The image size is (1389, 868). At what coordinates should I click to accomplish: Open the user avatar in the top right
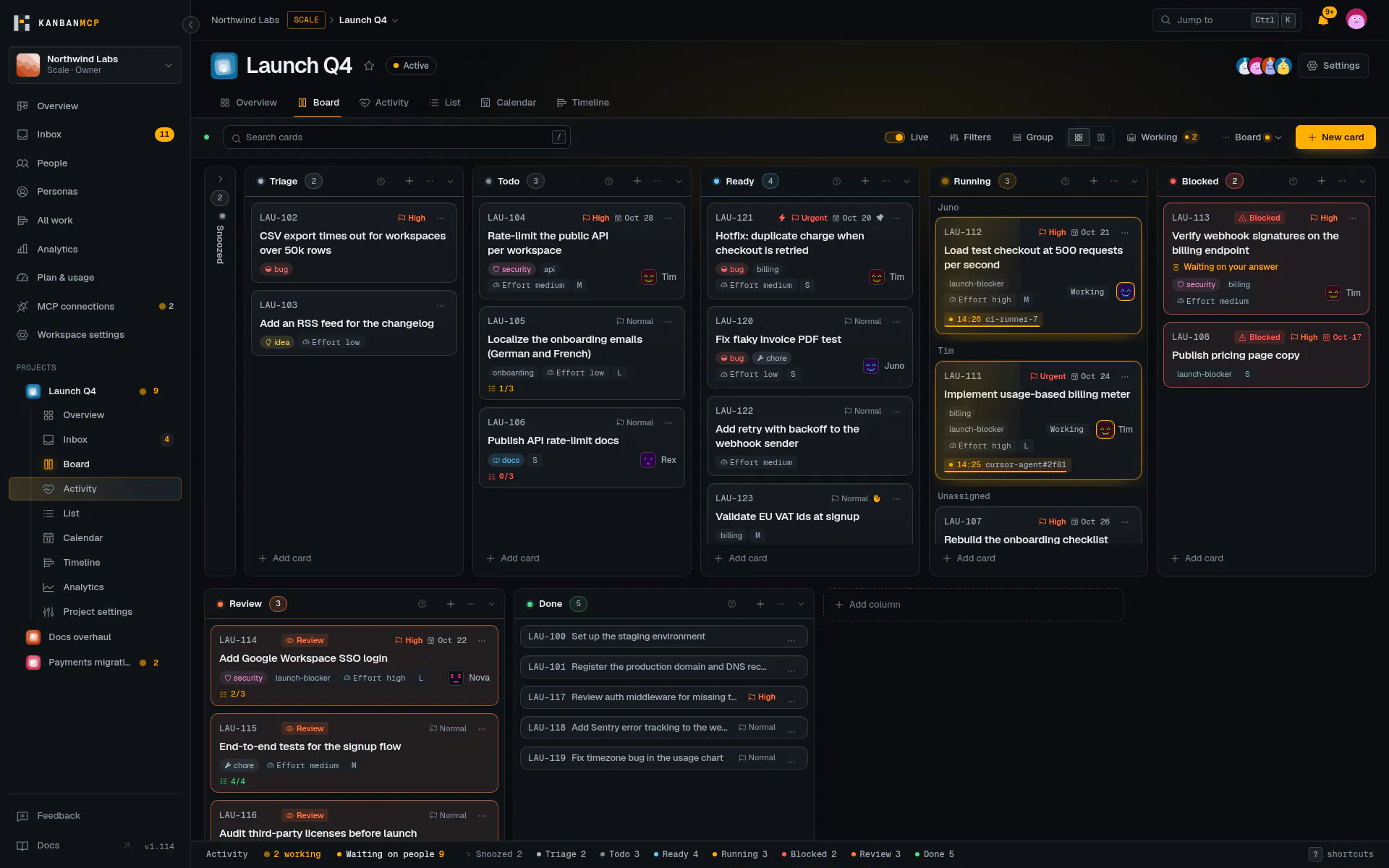click(1356, 20)
